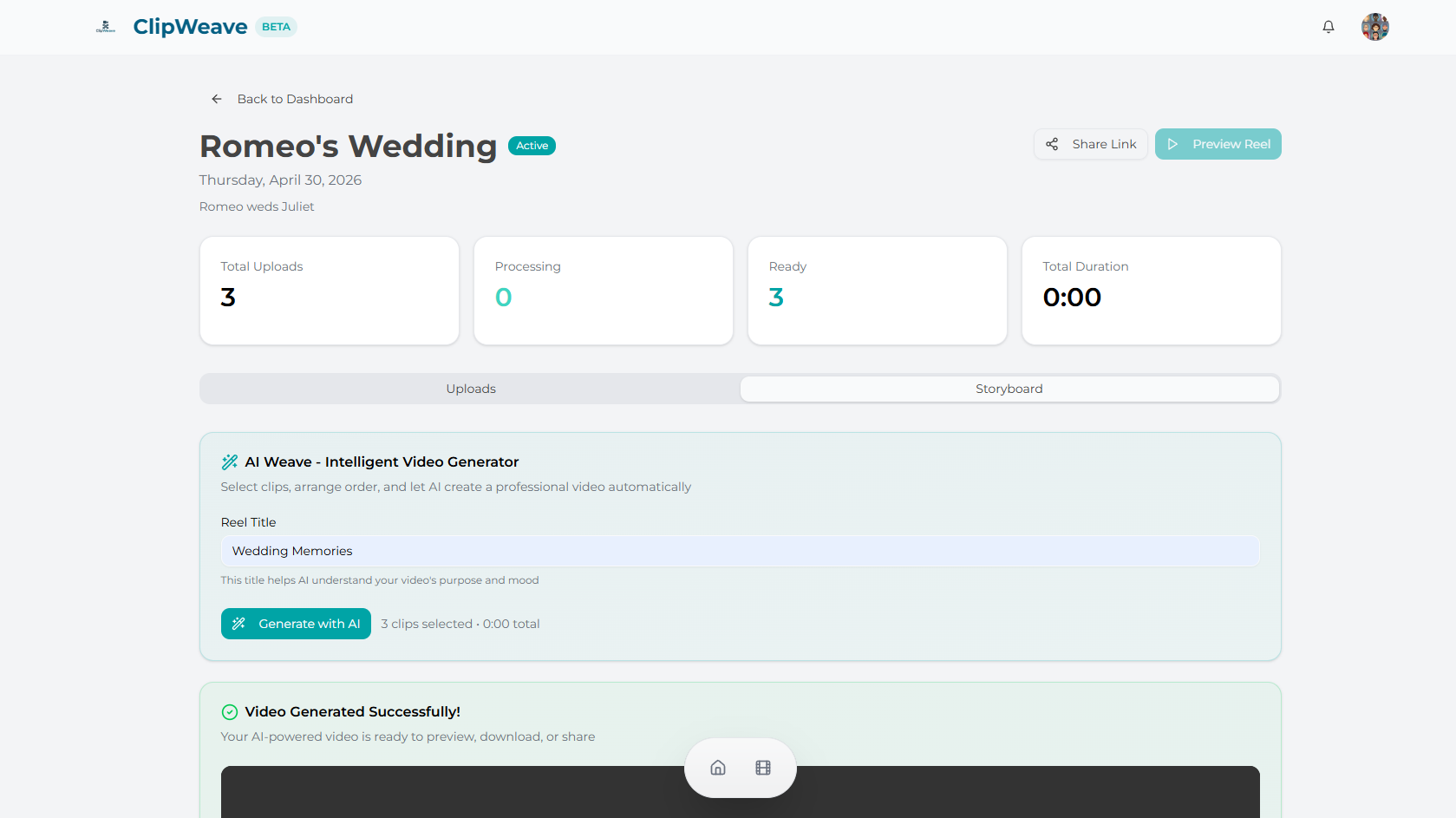Click the Total Uploads stat card
This screenshot has width=1456, height=818.
coord(330,291)
